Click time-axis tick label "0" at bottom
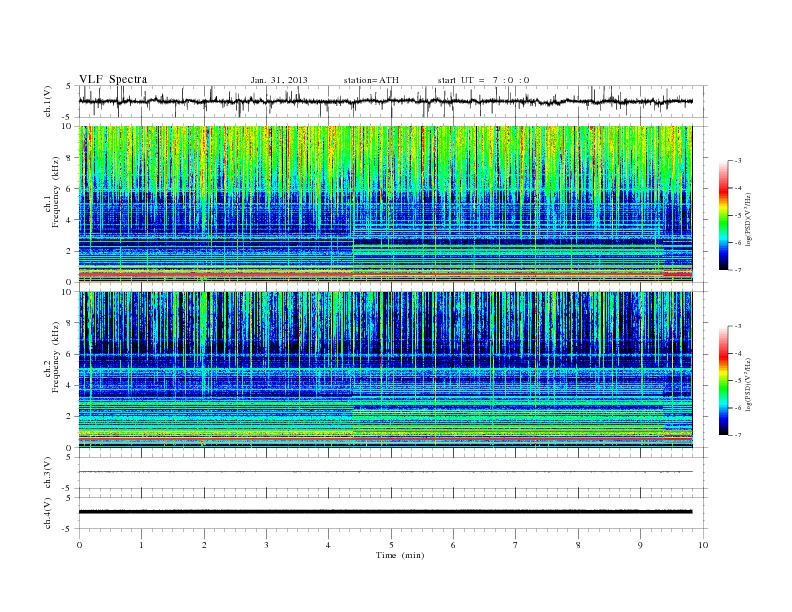The image size is (792, 612). coord(79,545)
